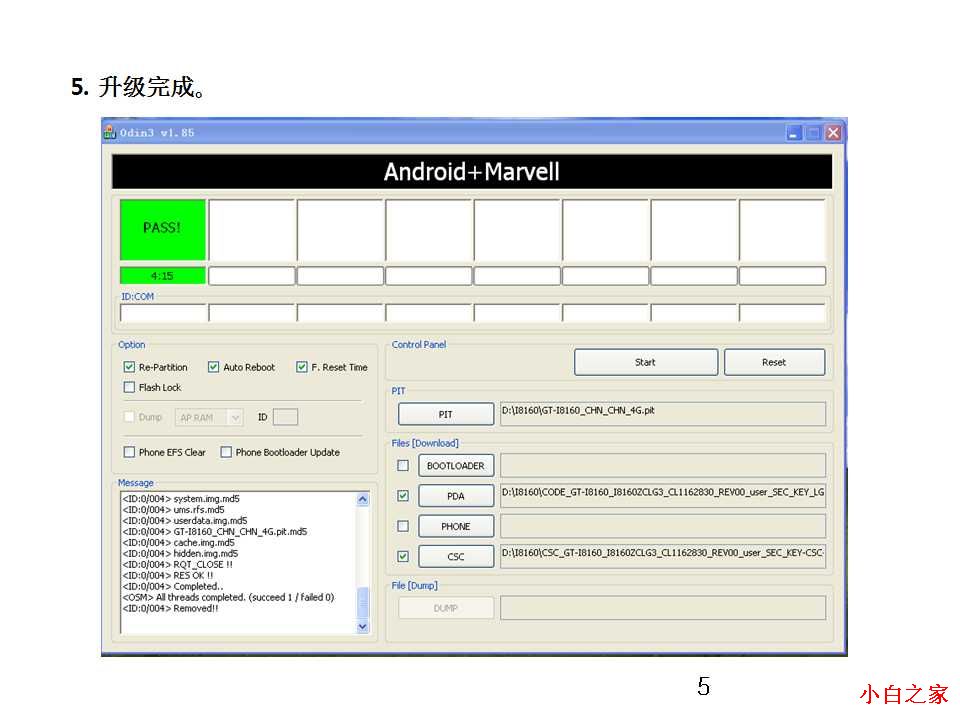
Task: Select log line 'userdata.img.md5'
Action: pyautogui.click(x=185, y=520)
